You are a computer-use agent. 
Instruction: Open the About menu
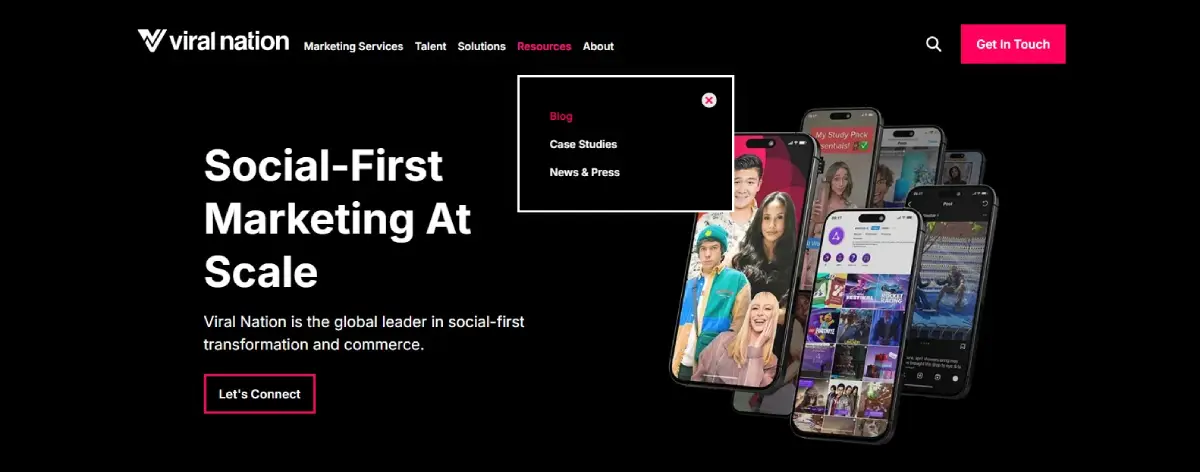click(x=598, y=46)
